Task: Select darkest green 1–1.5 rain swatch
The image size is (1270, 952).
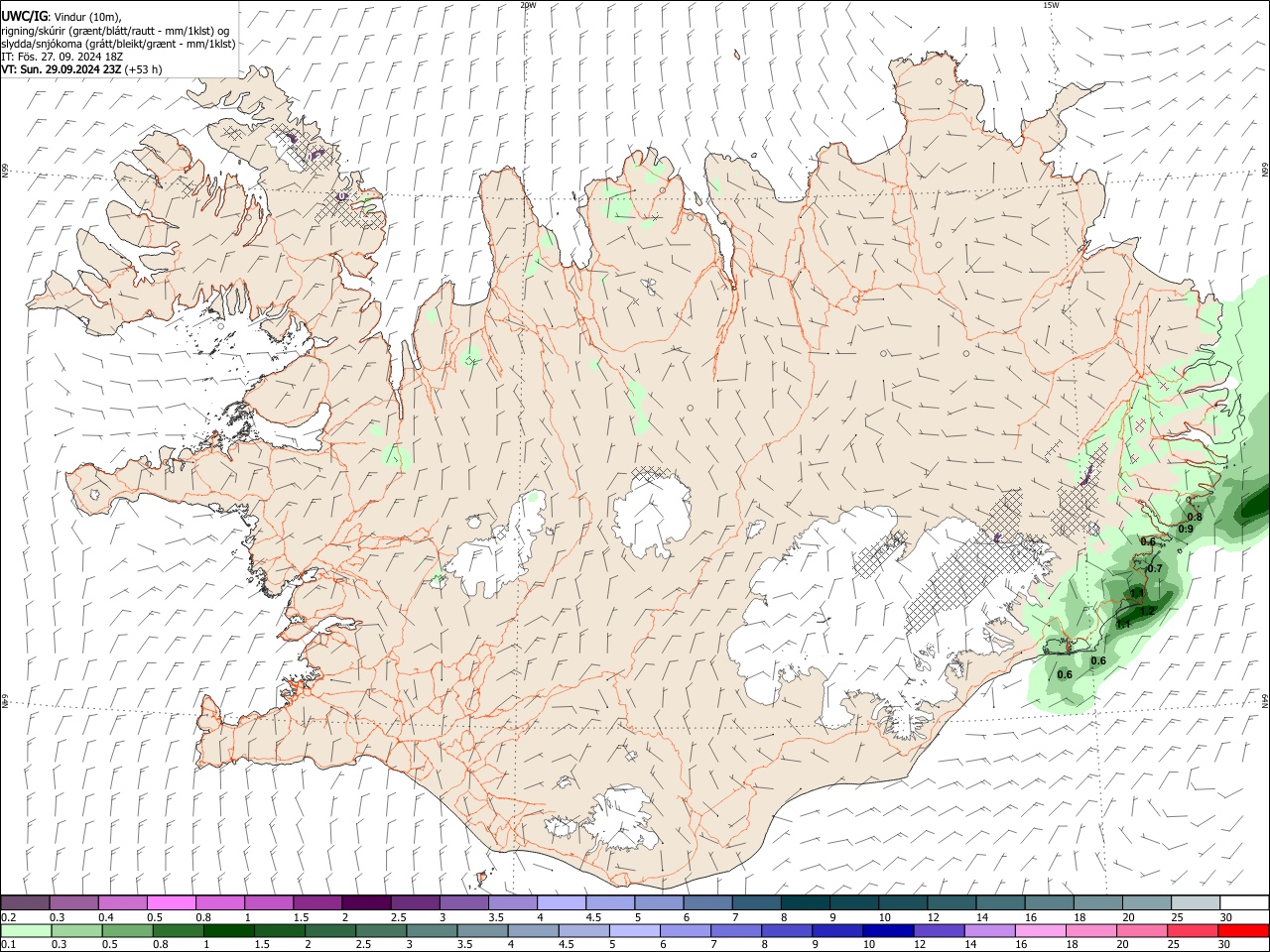Action: coord(229,930)
